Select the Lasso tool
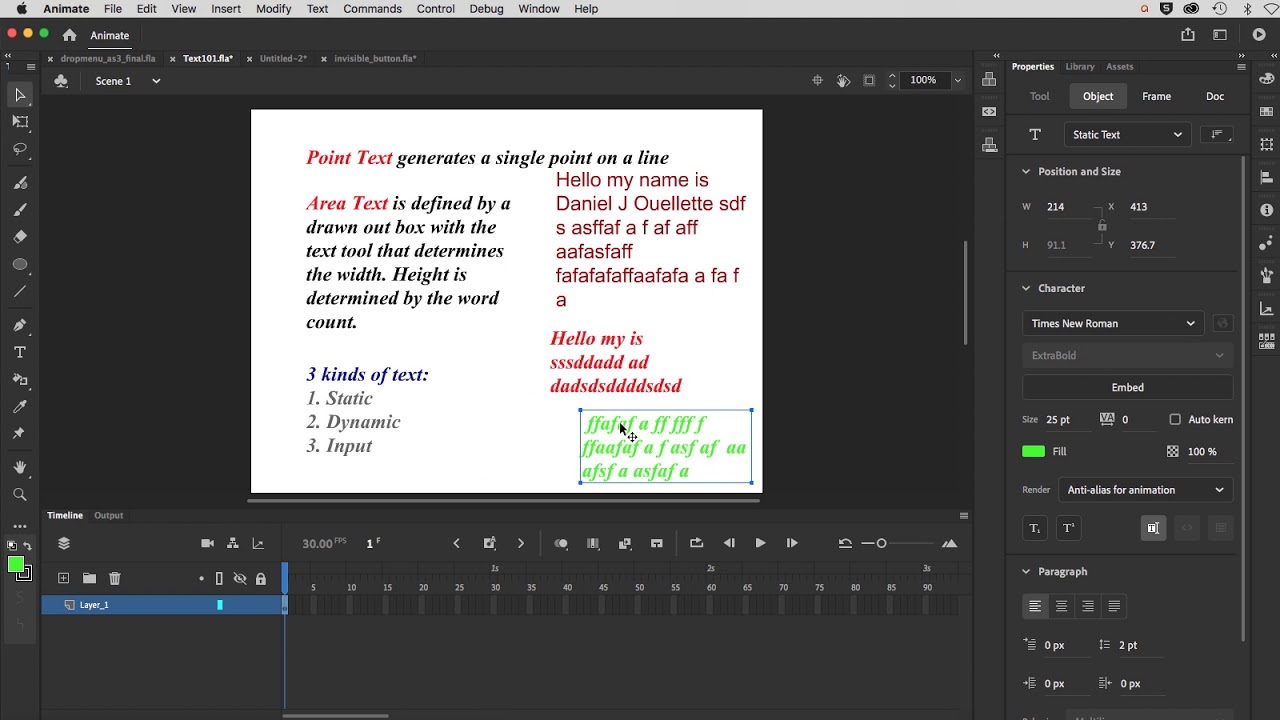1280x720 pixels. point(20,148)
